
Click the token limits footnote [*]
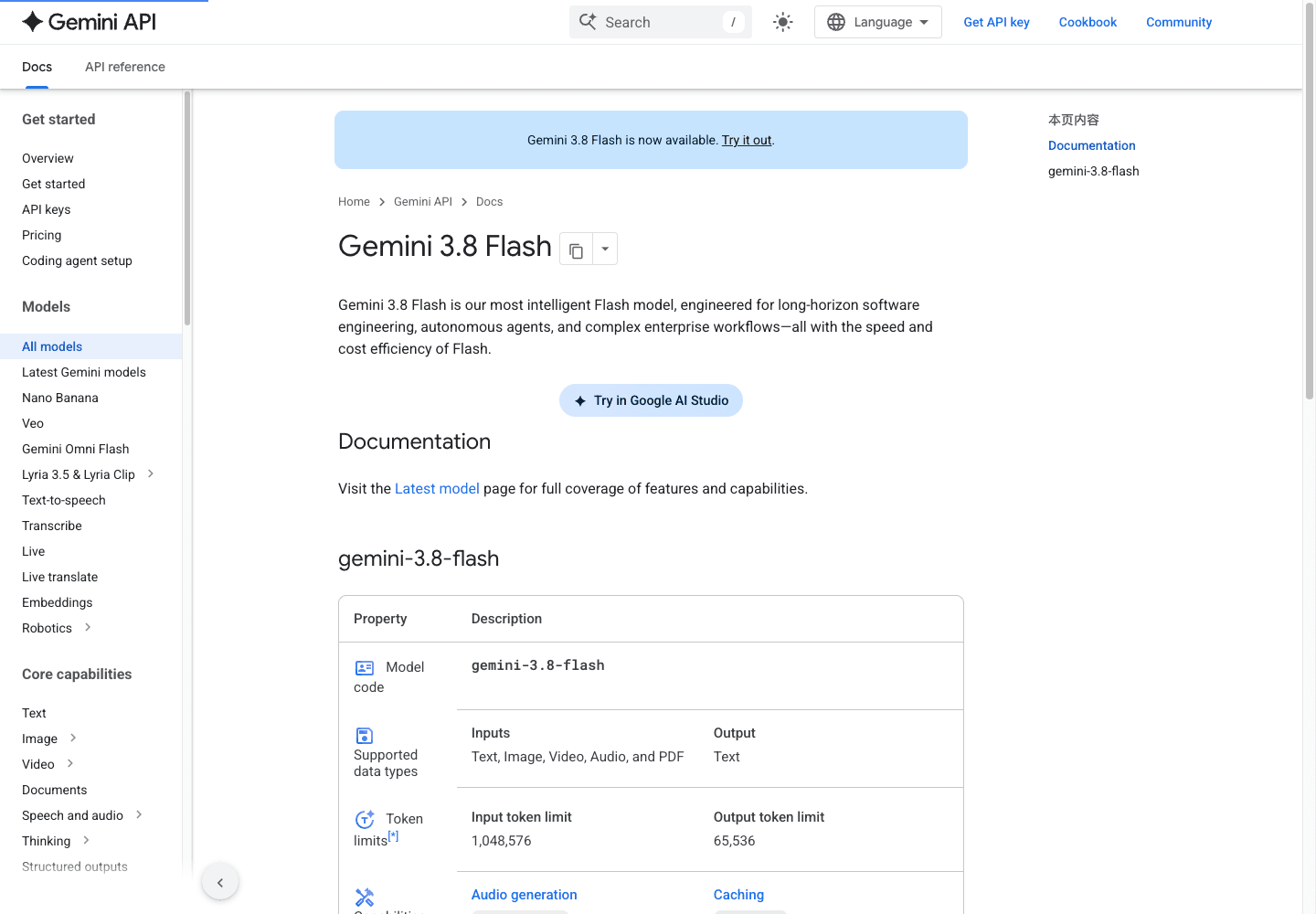click(394, 835)
